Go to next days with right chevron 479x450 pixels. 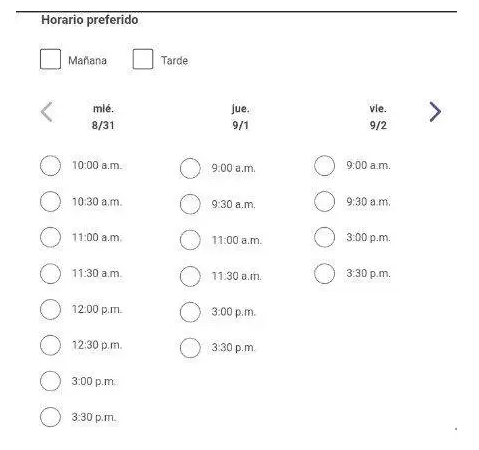pos(435,112)
